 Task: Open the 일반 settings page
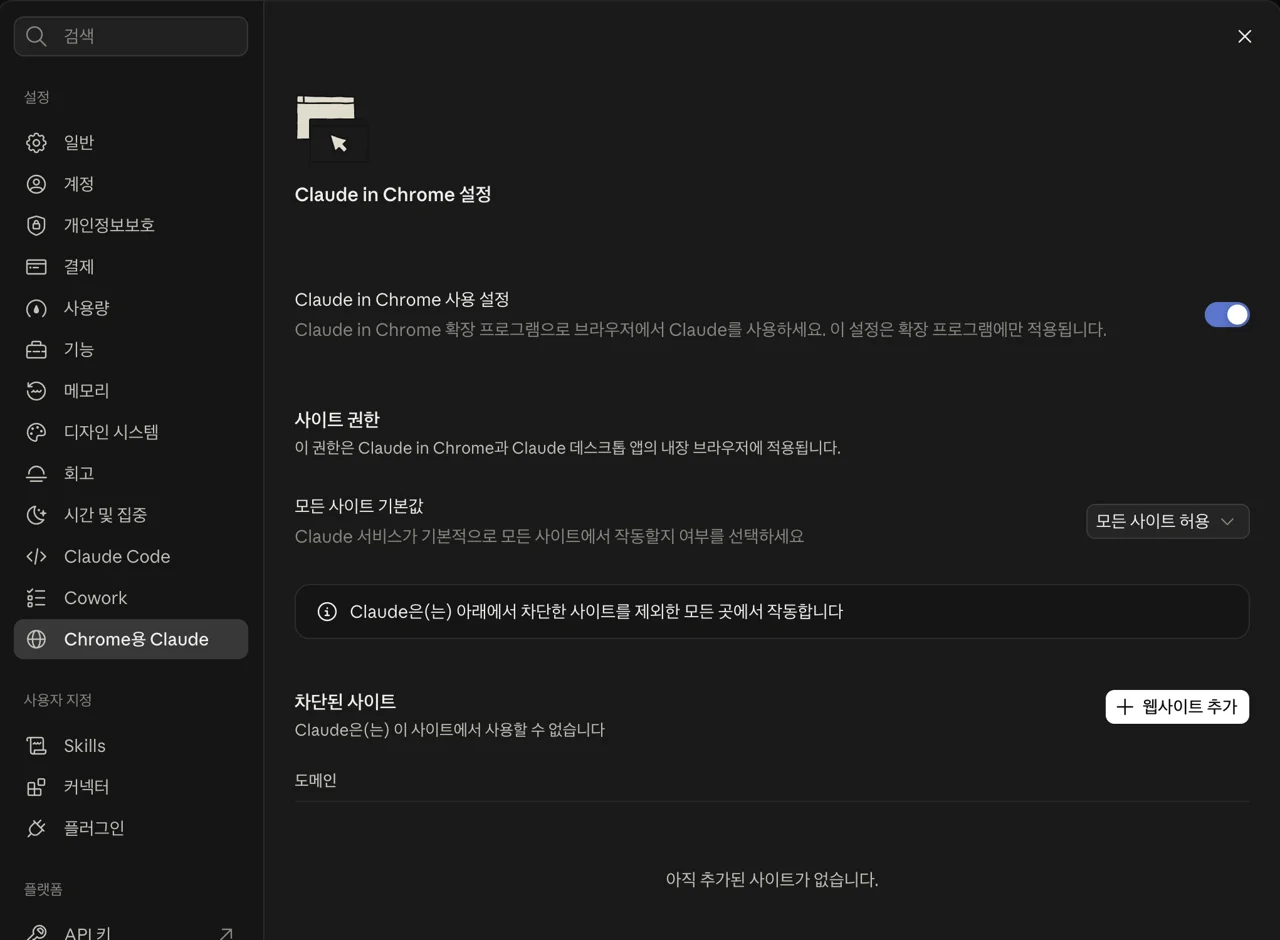click(131, 143)
